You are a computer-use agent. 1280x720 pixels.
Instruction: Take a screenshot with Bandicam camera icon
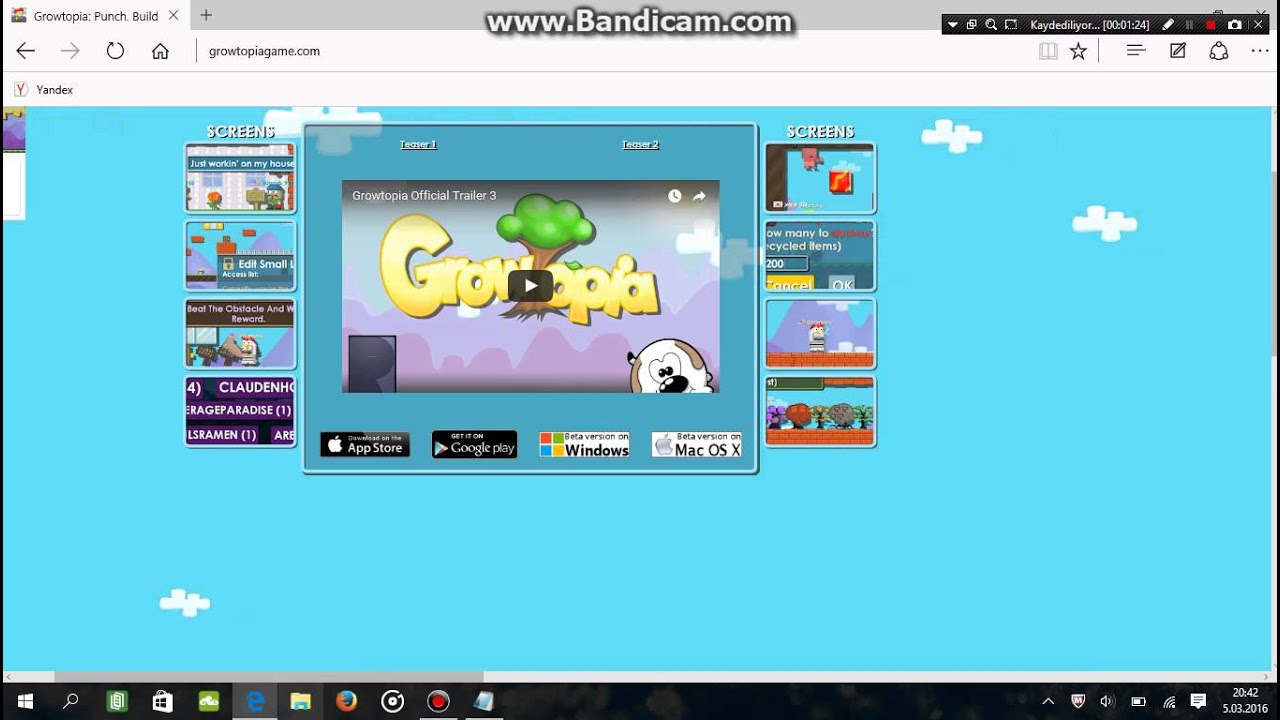click(1235, 25)
